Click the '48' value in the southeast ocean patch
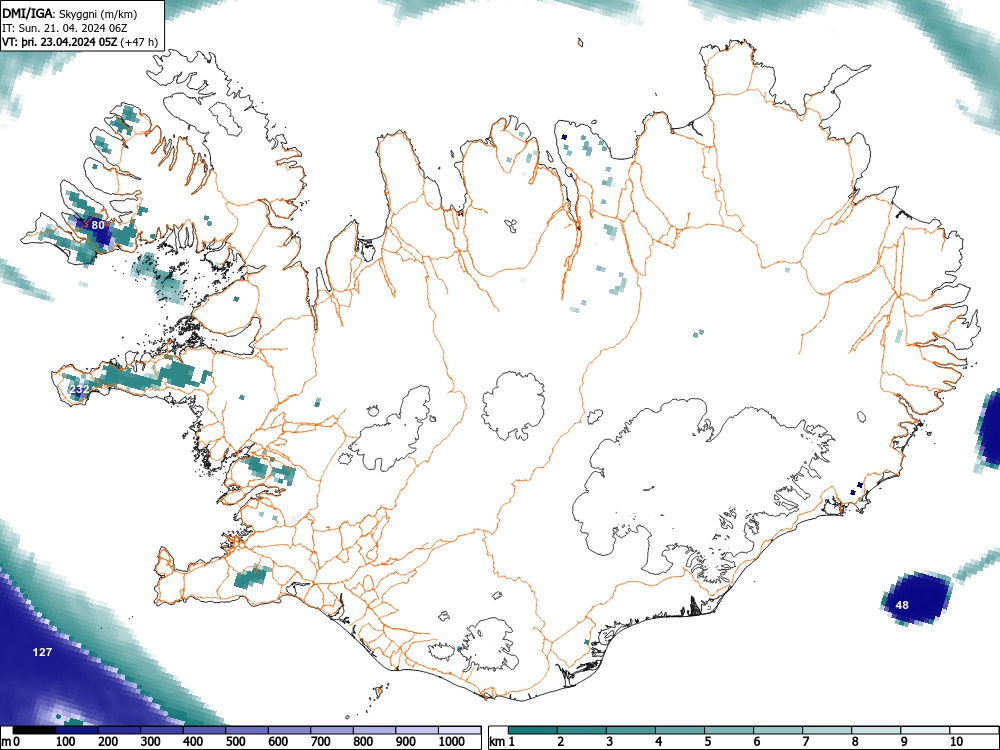 click(902, 605)
